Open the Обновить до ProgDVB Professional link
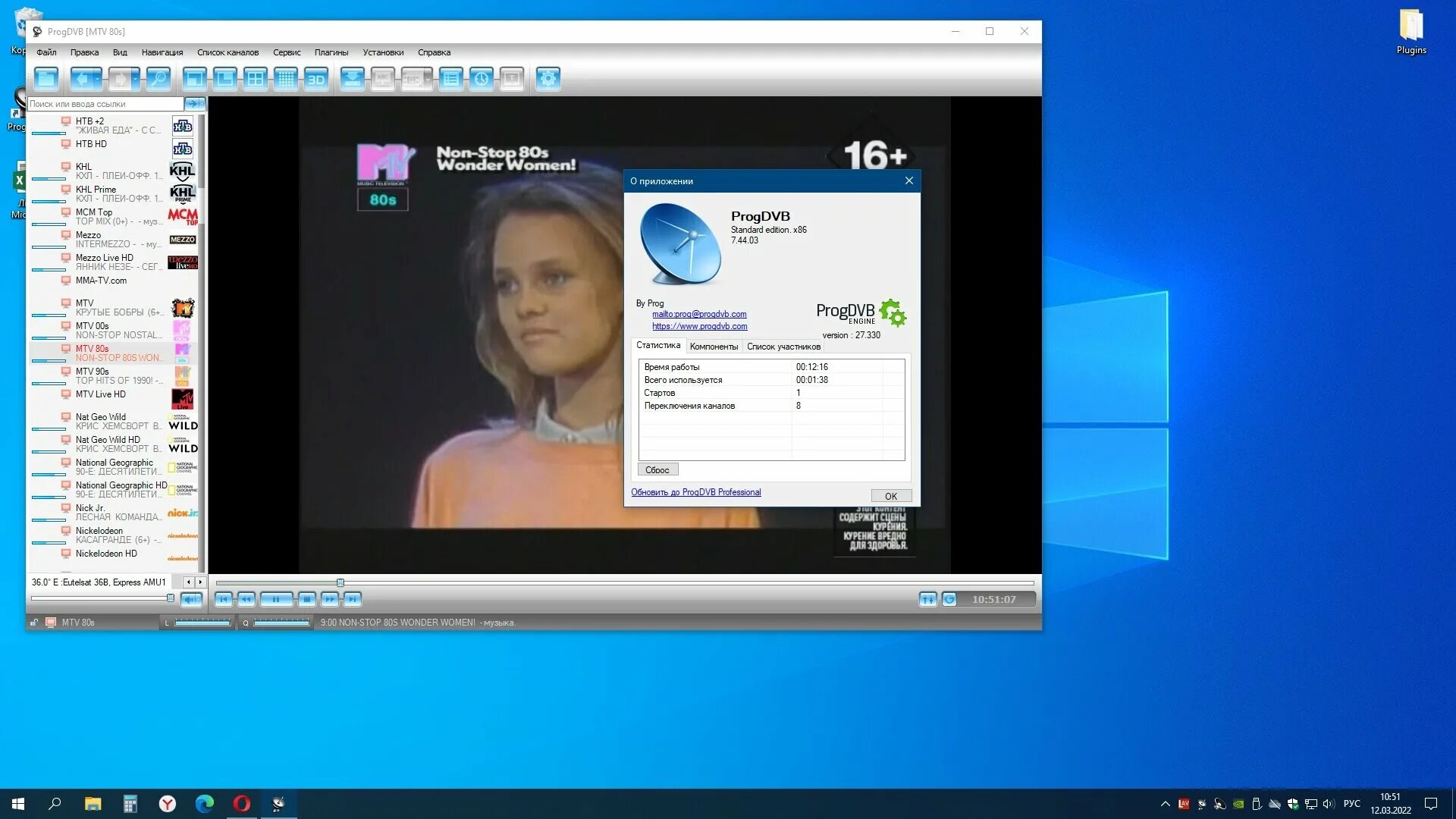 [x=695, y=492]
